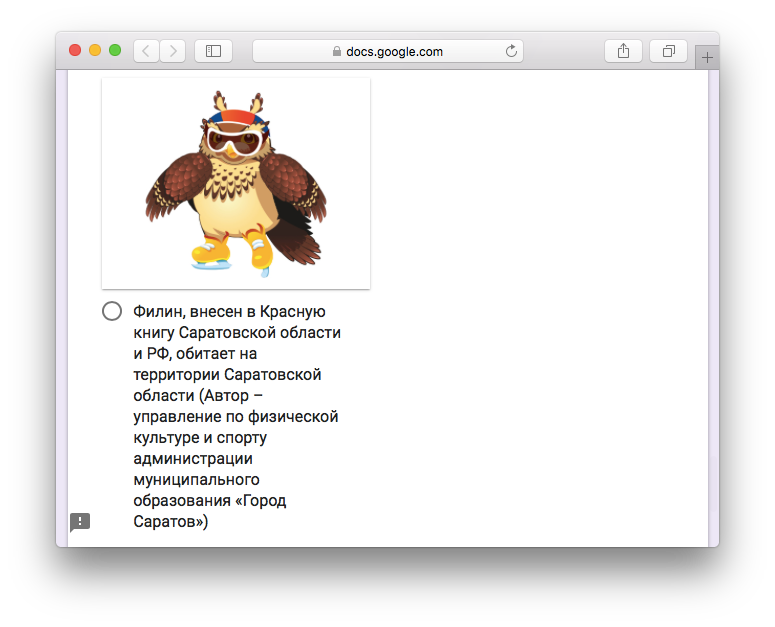The image size is (775, 627).
Task: Minimize the Safari window with yellow button
Action: pos(95,51)
